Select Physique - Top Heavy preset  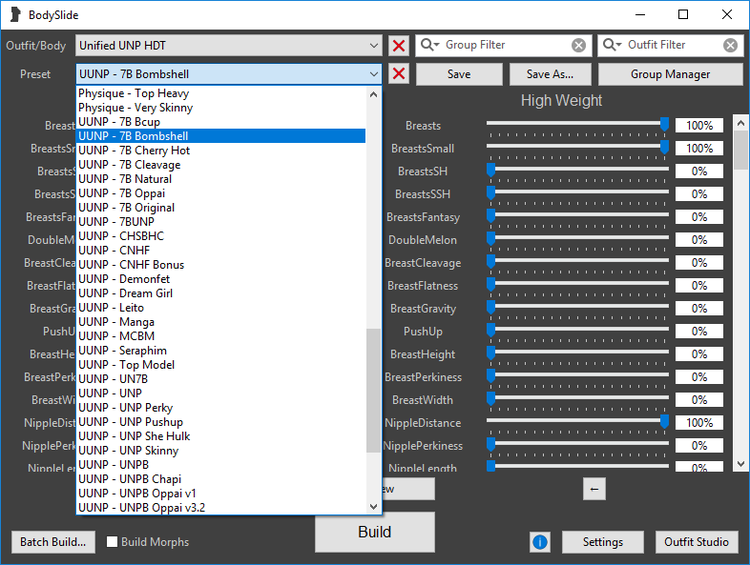[221, 93]
